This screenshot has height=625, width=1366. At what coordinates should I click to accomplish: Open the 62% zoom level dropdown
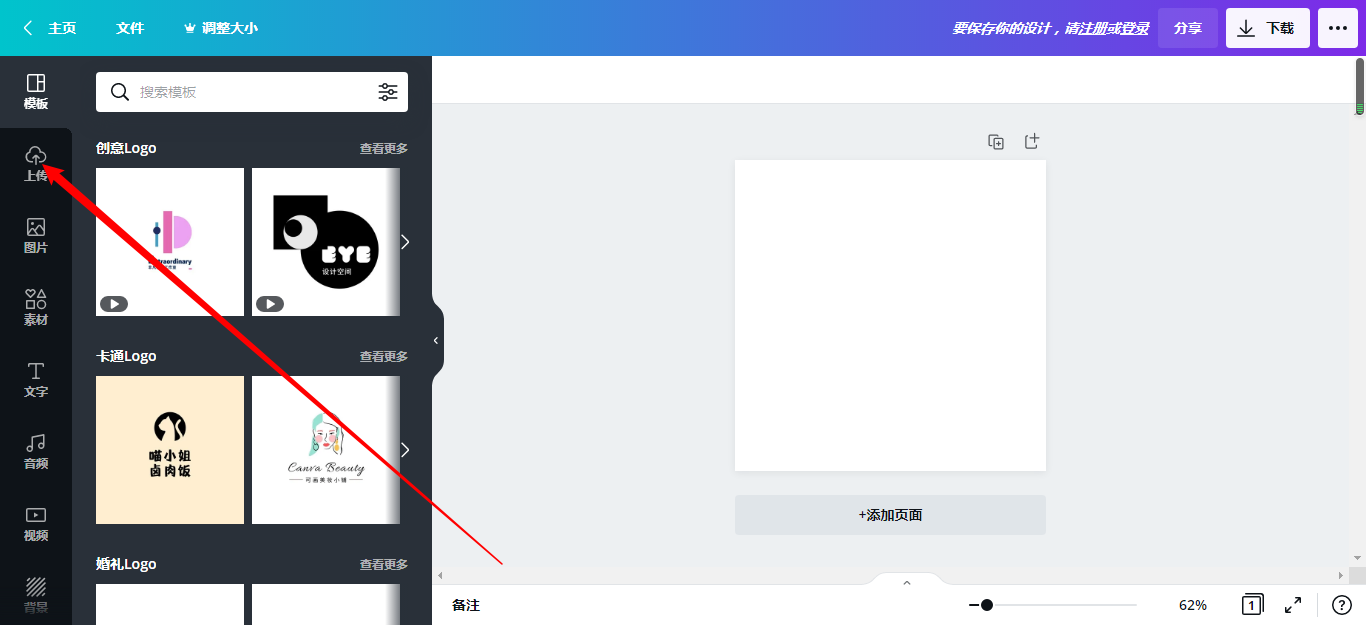(x=1193, y=605)
